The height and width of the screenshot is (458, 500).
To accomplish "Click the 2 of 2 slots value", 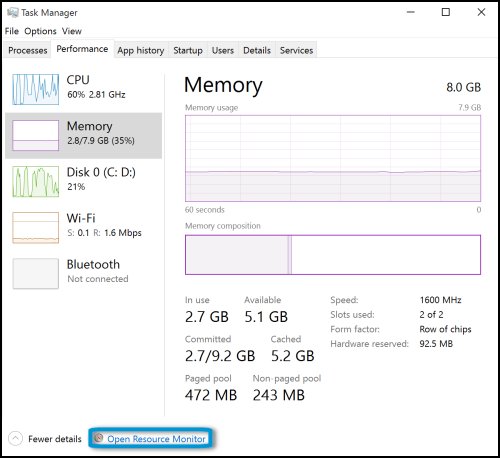I will (431, 314).
